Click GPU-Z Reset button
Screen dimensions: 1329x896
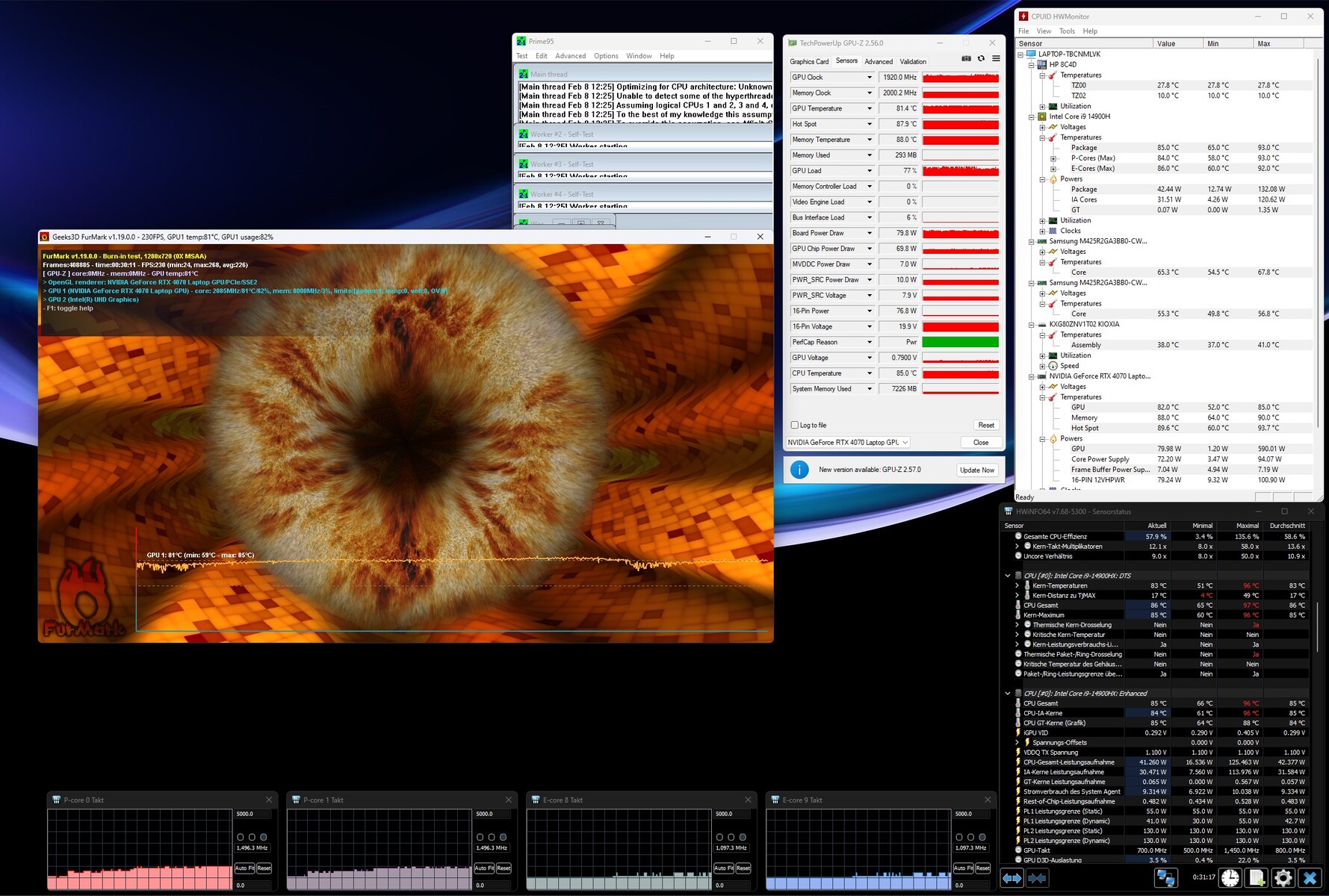[x=986, y=425]
